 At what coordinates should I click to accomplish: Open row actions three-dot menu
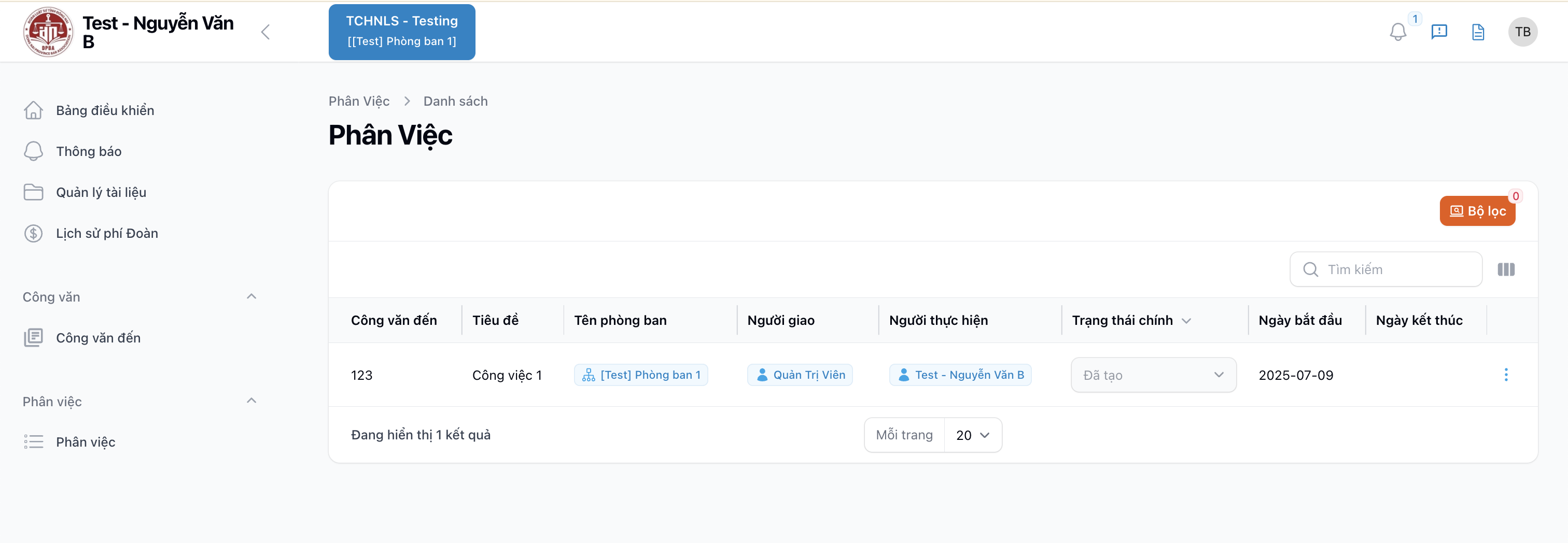[1506, 375]
